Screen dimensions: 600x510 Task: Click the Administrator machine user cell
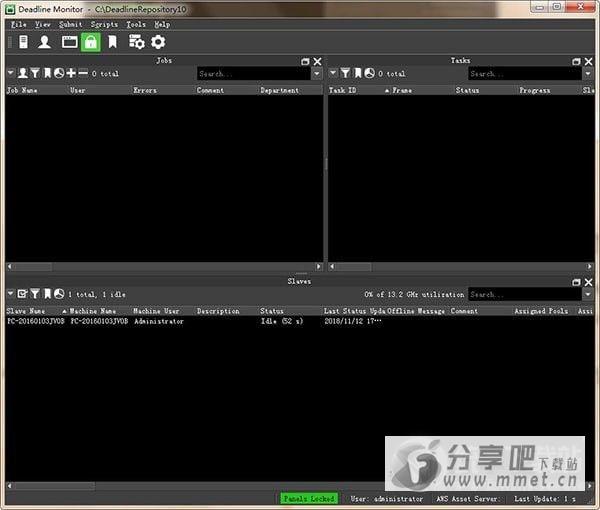point(159,321)
